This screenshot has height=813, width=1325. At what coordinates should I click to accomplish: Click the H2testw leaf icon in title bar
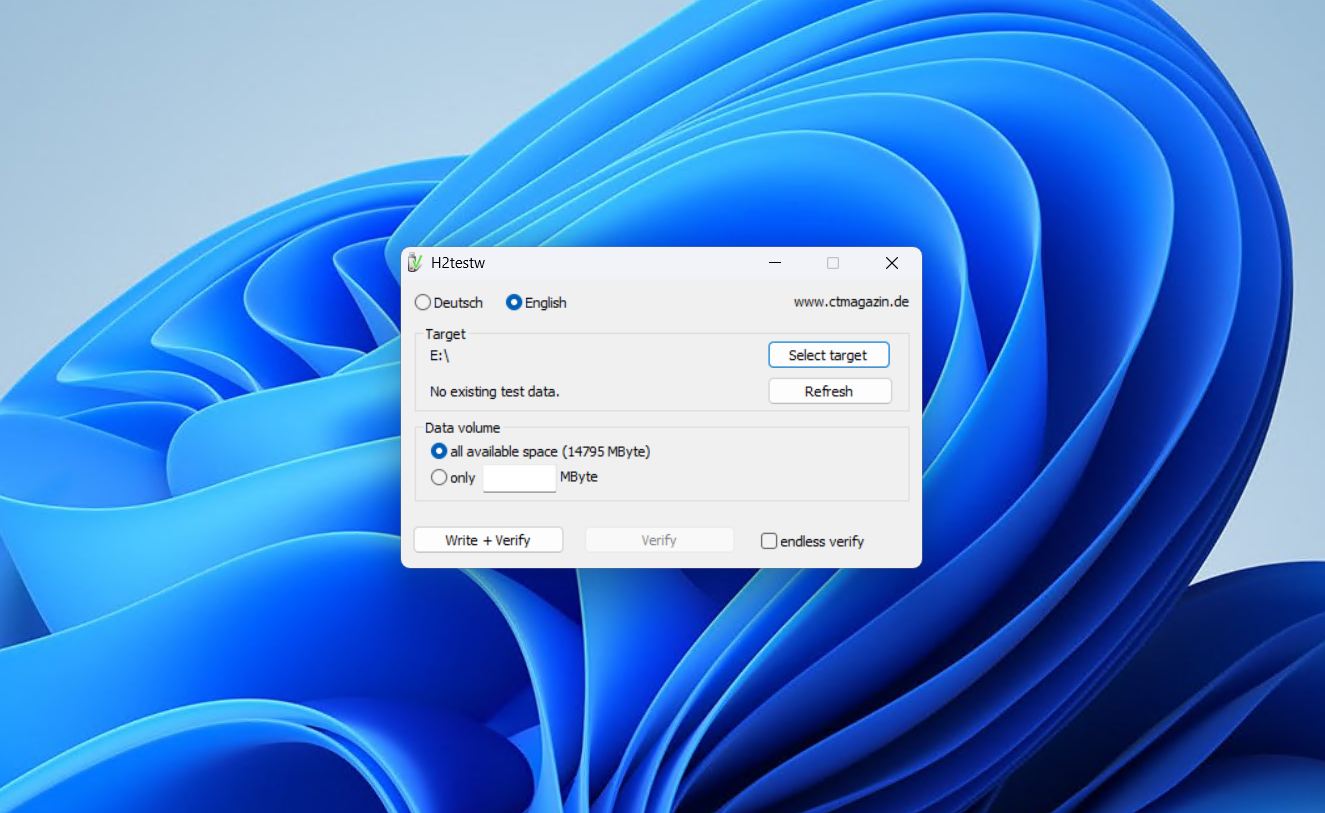coord(415,262)
